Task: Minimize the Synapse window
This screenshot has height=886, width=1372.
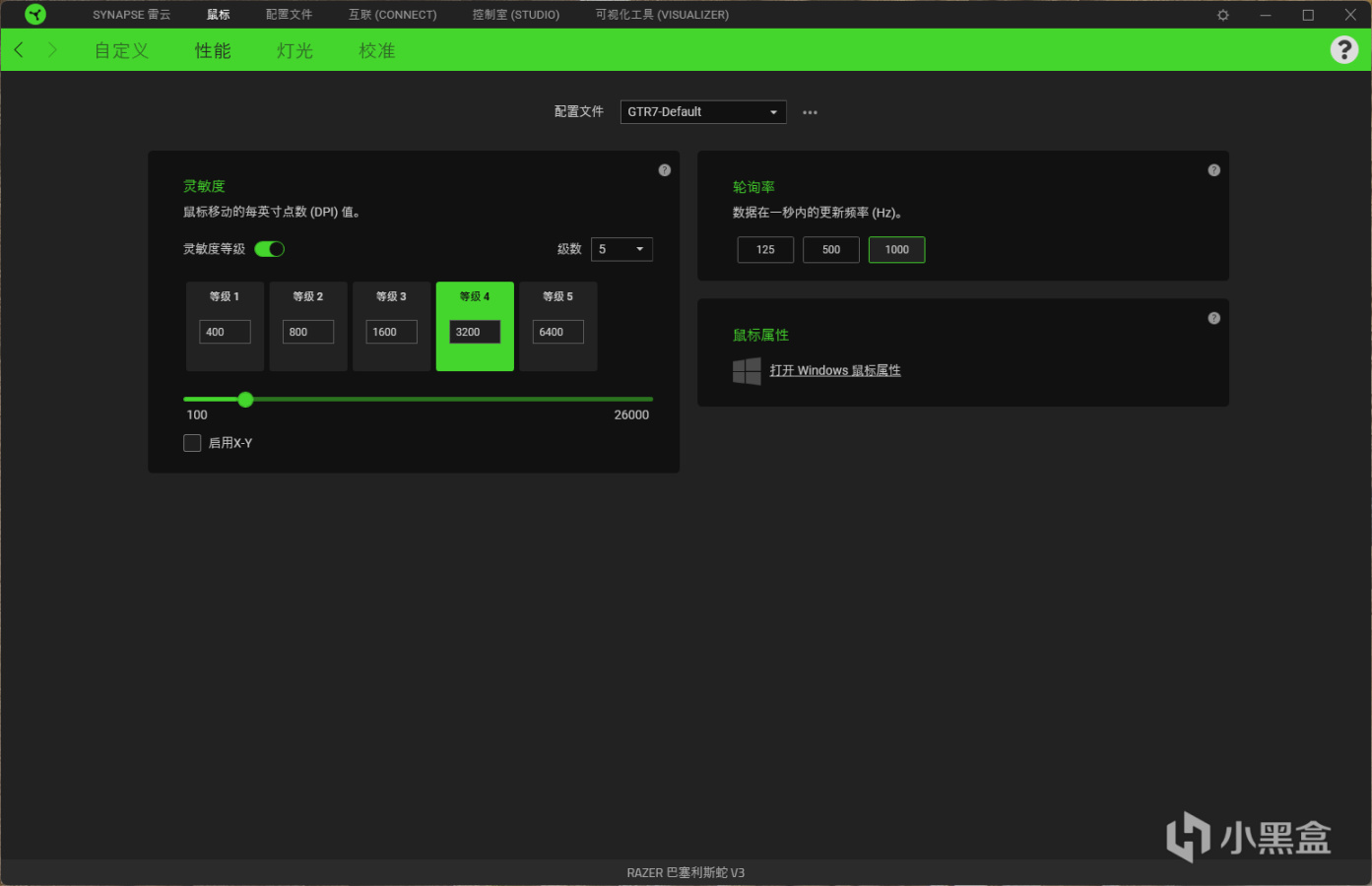Action: (x=1266, y=15)
